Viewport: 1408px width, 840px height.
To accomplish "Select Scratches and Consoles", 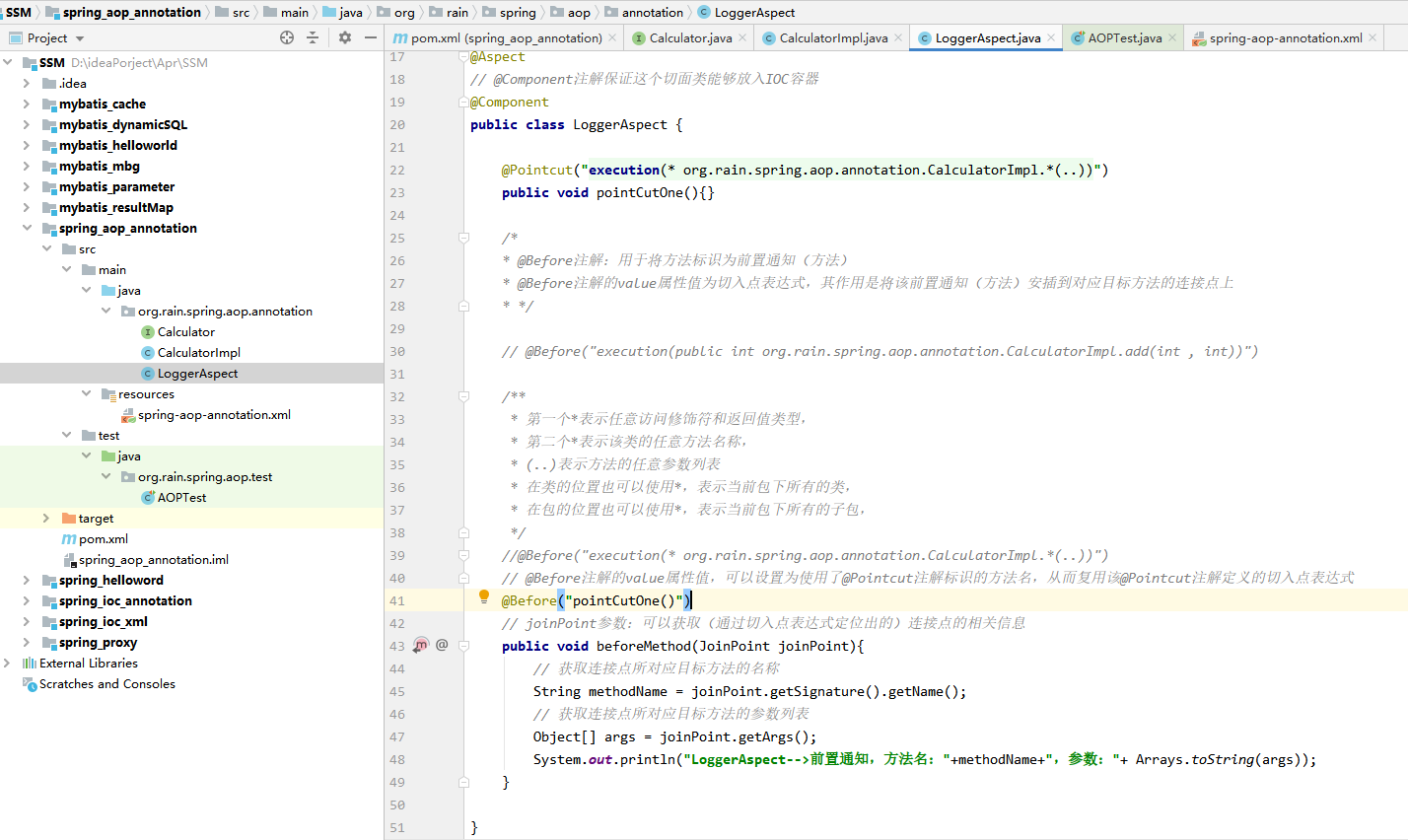I will 106,683.
